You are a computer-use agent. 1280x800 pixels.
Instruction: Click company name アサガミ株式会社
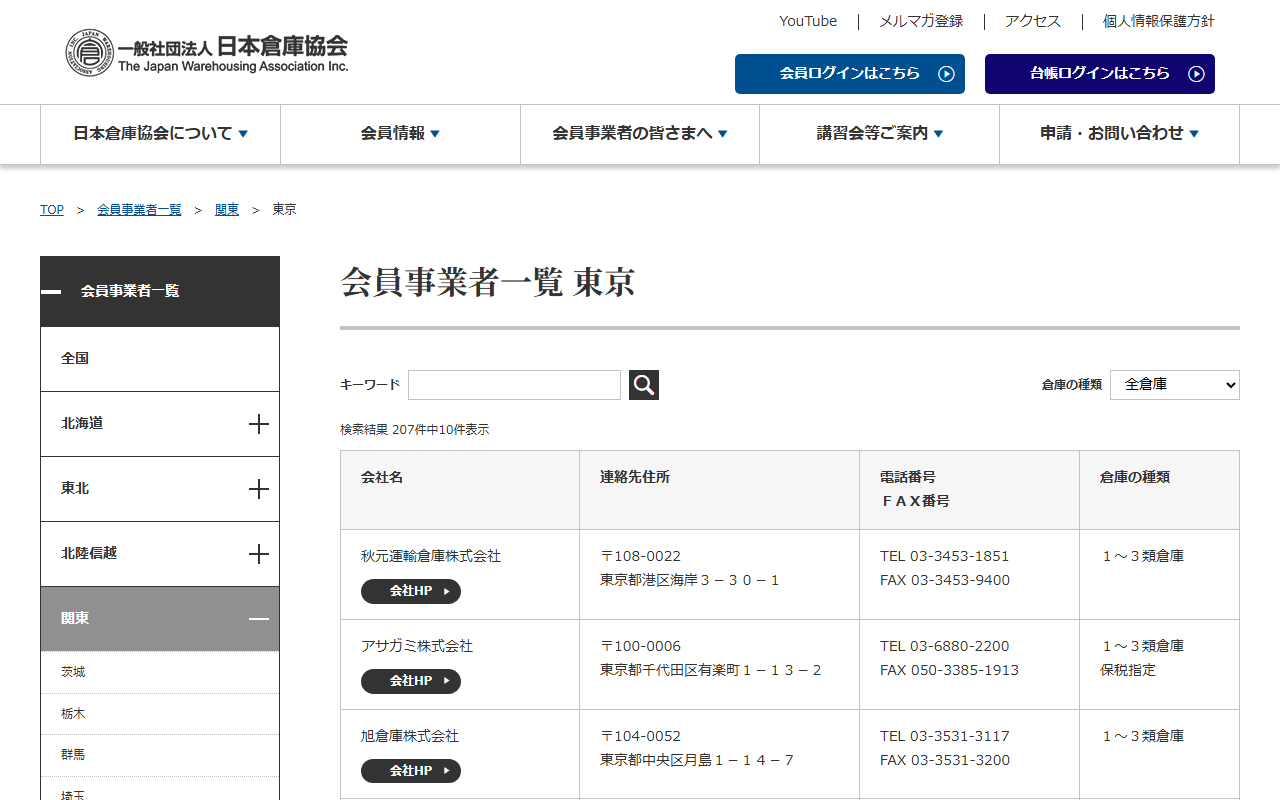[417, 646]
